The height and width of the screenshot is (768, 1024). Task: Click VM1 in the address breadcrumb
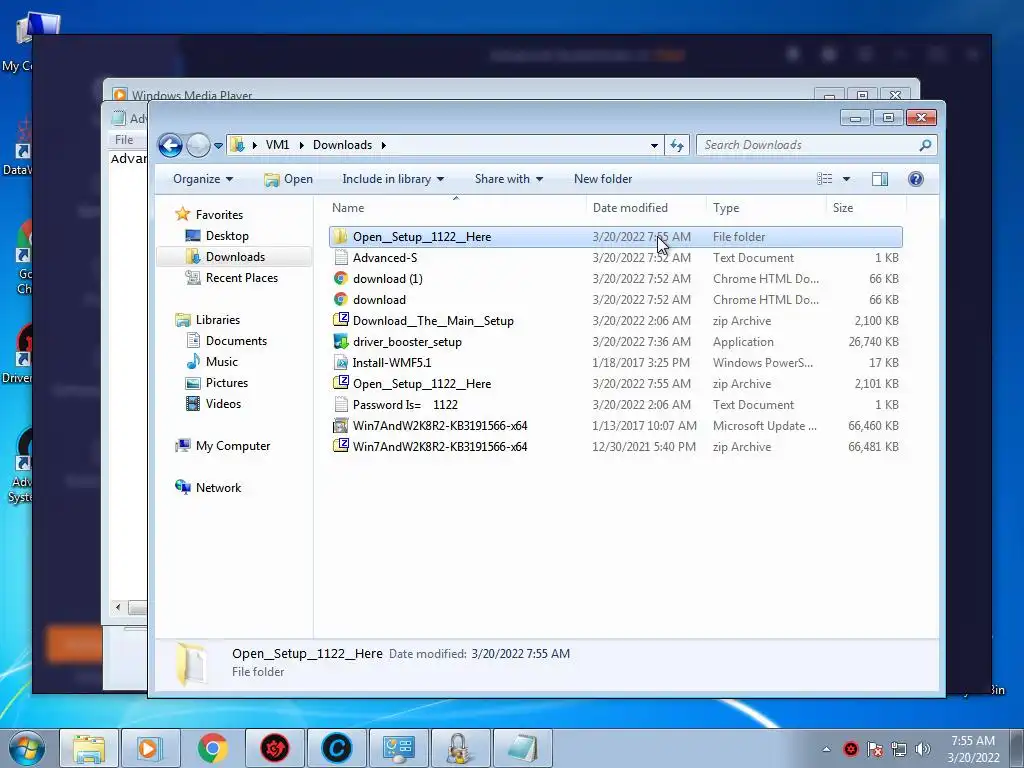coord(277,145)
